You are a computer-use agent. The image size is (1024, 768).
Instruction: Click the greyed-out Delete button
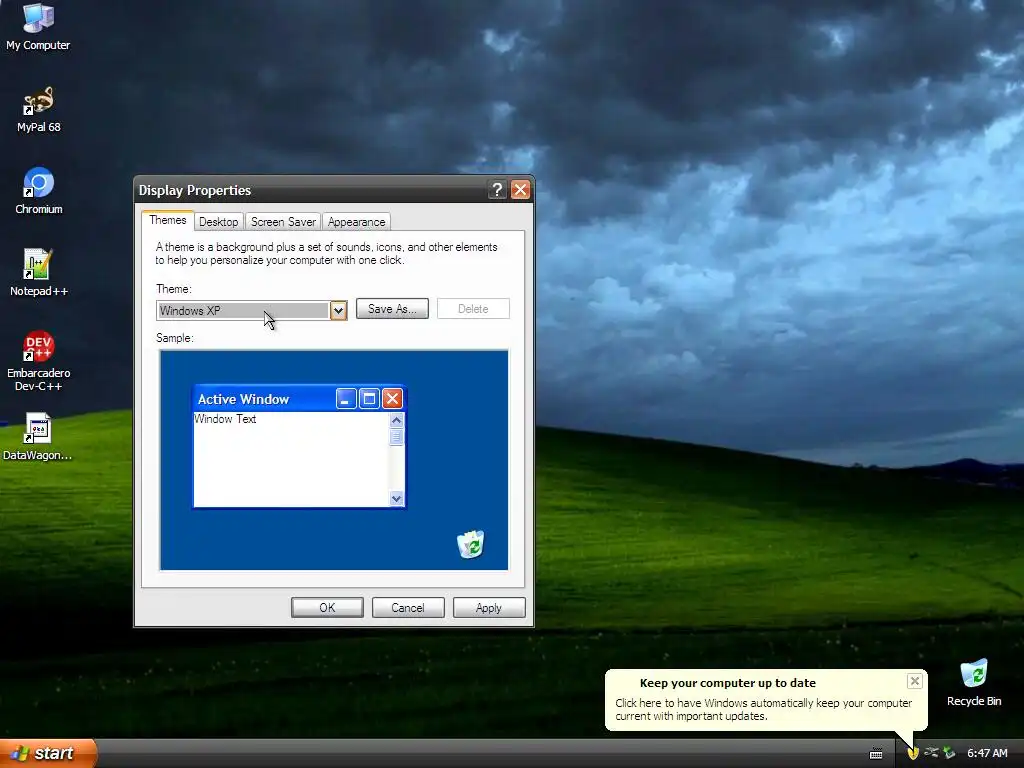pyautogui.click(x=473, y=309)
